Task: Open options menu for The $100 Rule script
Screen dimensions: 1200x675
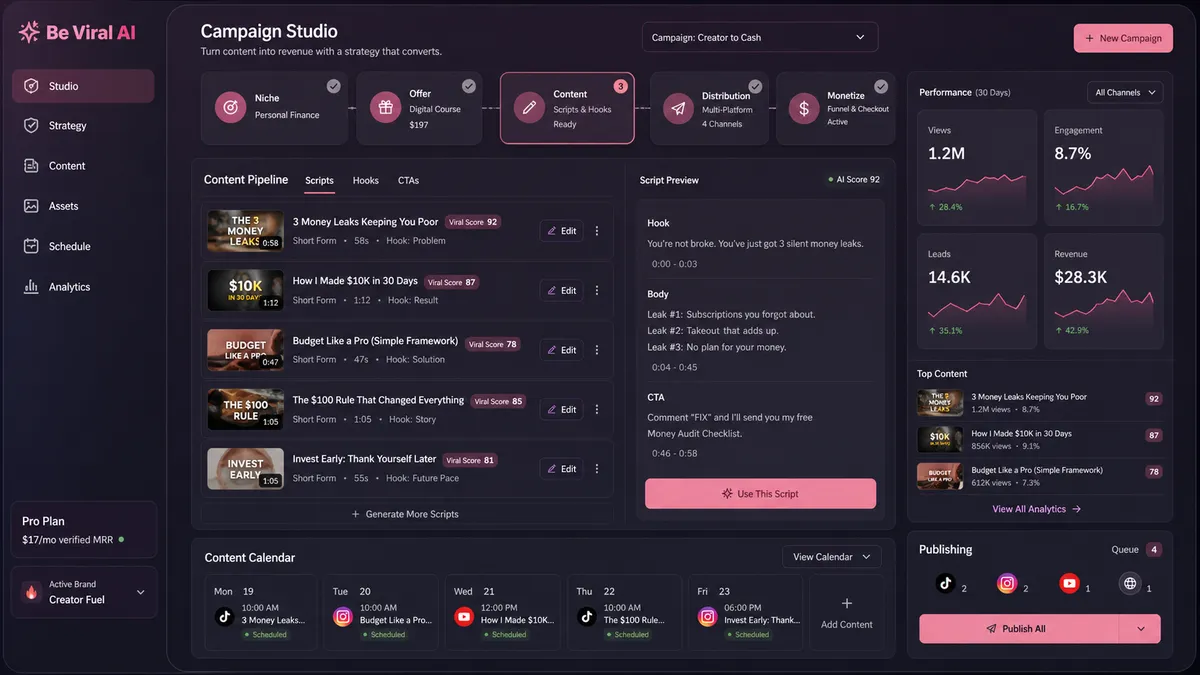Action: pos(597,410)
